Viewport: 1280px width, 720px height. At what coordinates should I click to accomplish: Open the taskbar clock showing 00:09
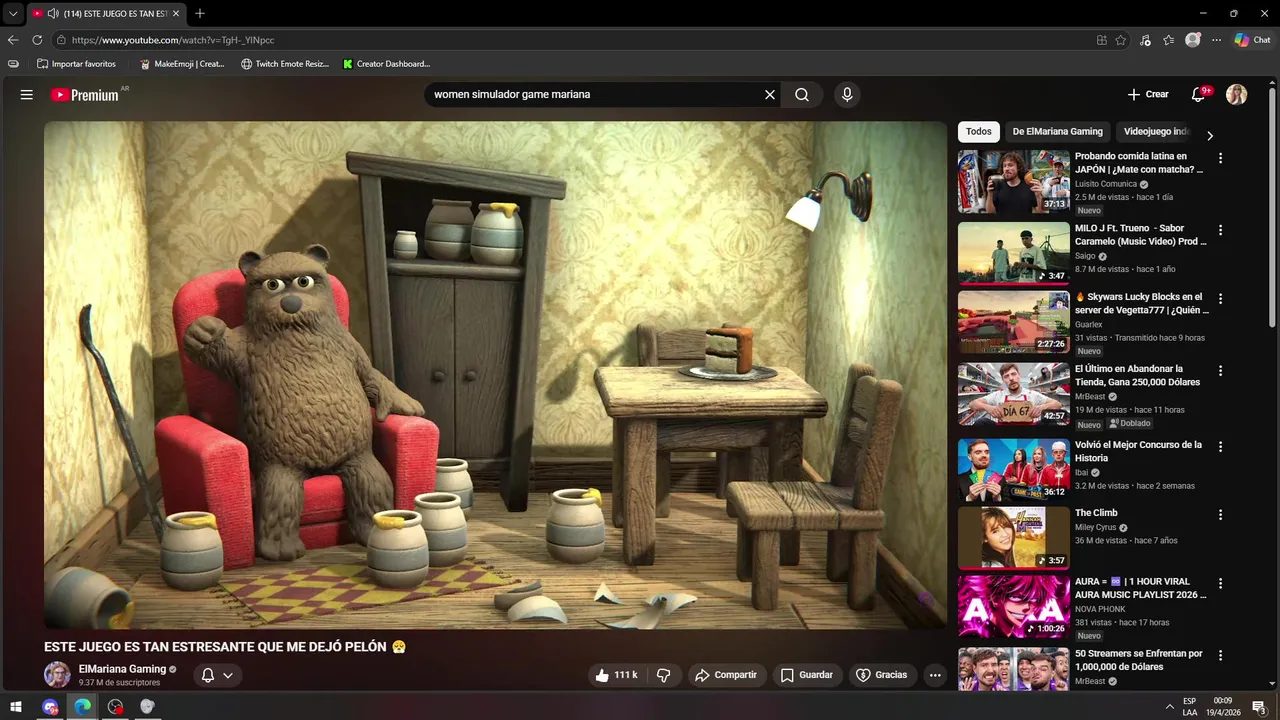(1222, 706)
